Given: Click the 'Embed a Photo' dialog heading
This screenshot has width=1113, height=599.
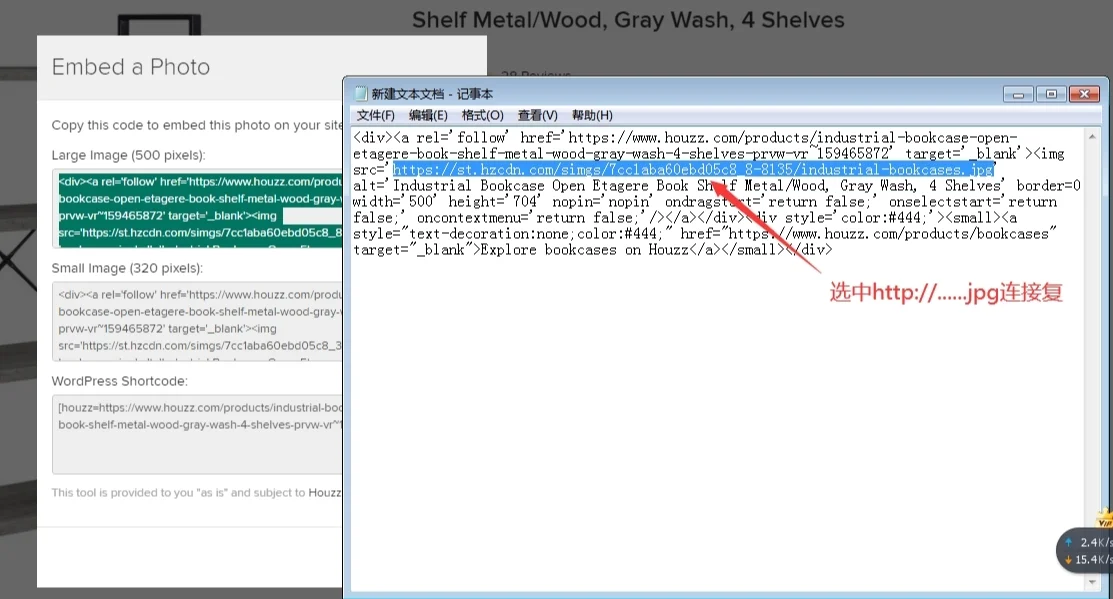Looking at the screenshot, I should tap(131, 67).
